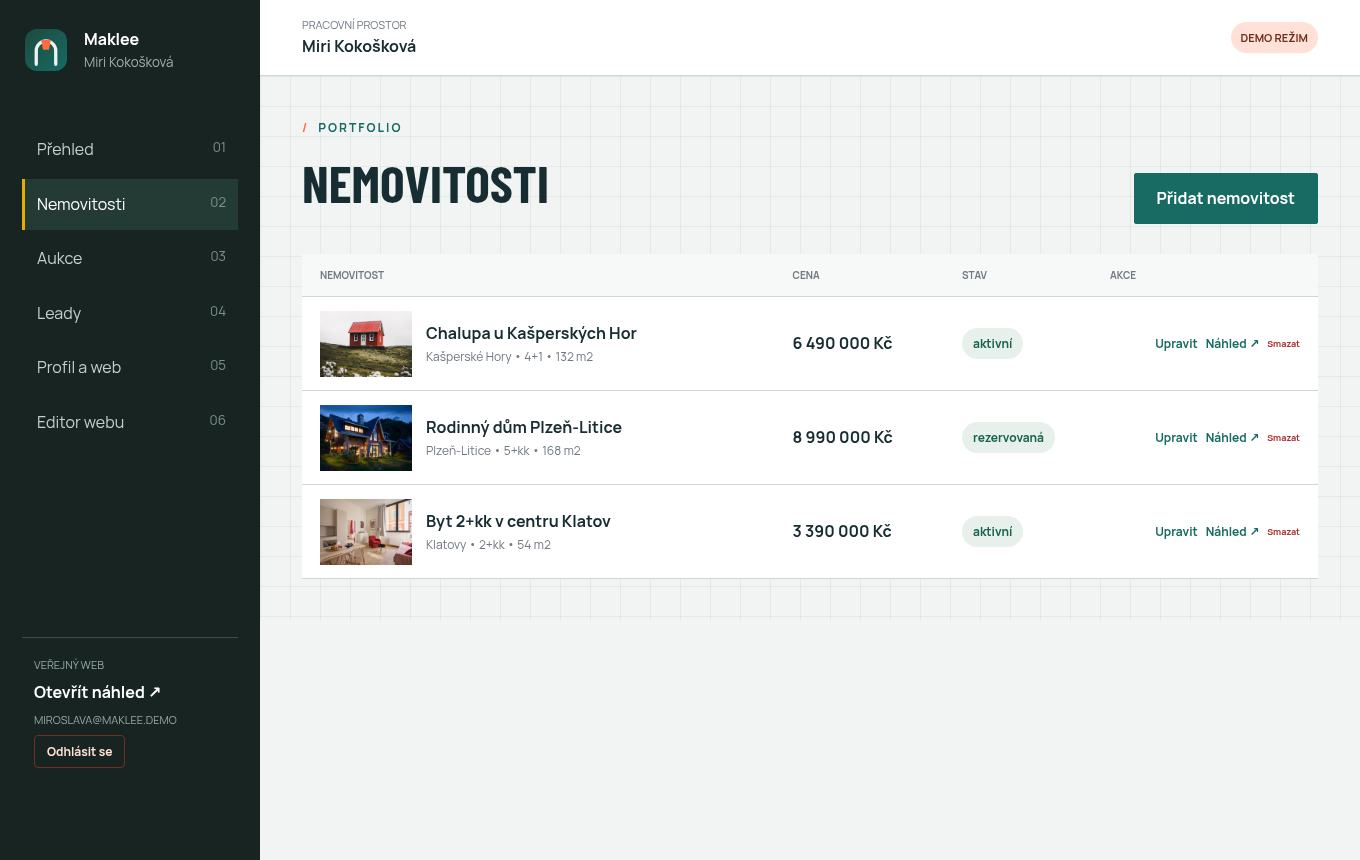Click the price 3 390 000 Kč
This screenshot has height=860, width=1360.
pos(842,531)
